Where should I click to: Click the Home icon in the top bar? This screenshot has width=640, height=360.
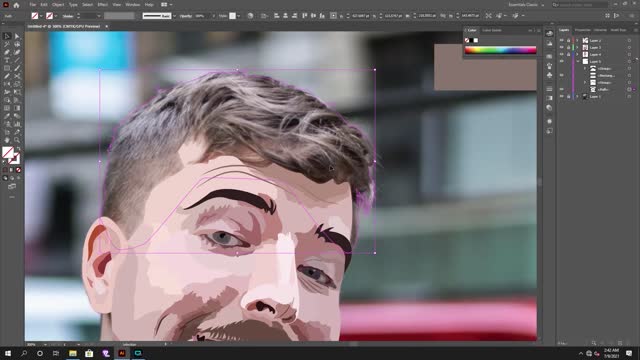[16, 5]
